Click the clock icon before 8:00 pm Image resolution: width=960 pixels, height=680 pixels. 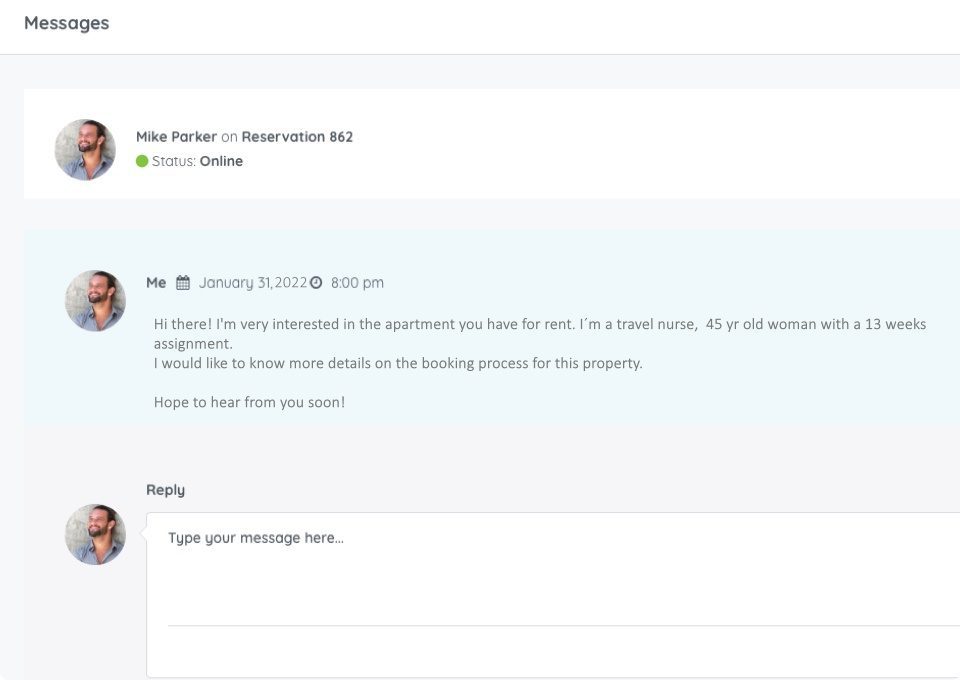pos(316,283)
